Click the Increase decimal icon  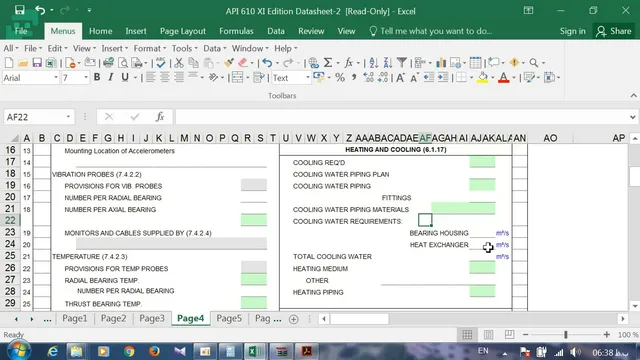368,78
